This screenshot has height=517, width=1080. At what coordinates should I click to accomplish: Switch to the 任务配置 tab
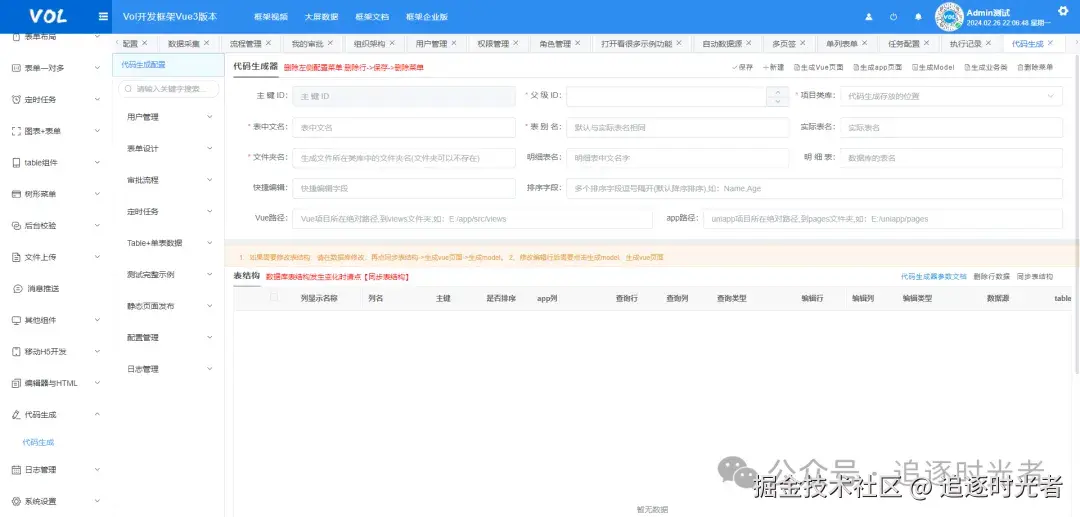904,43
